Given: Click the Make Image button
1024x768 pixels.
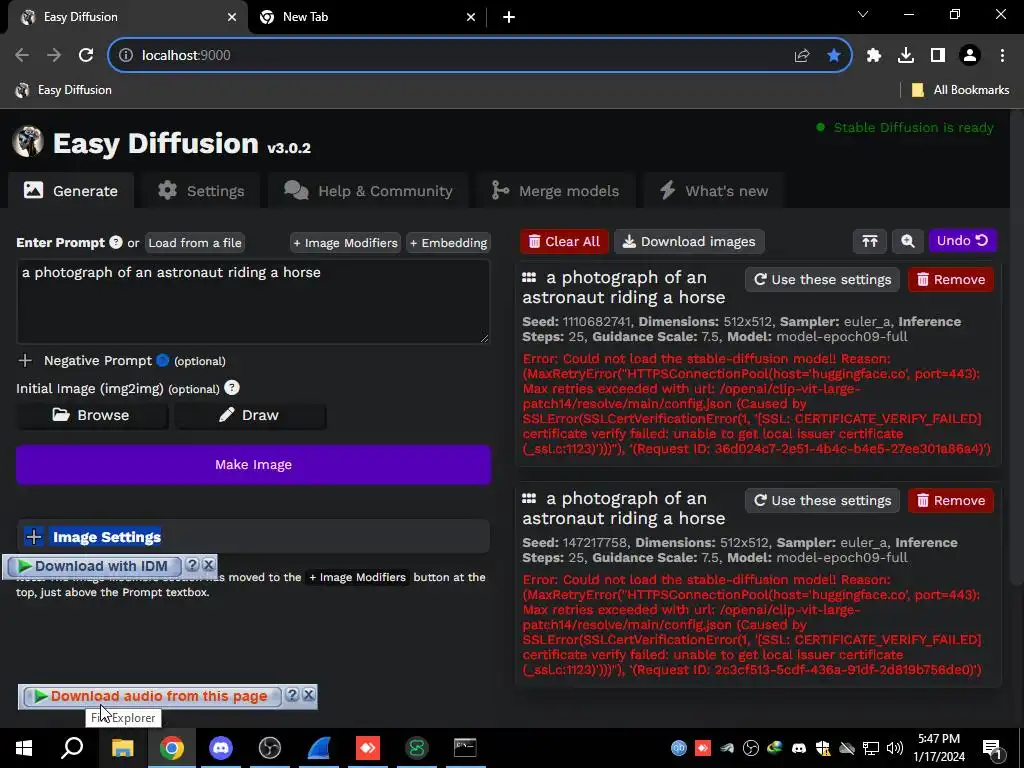Looking at the screenshot, I should pyautogui.click(x=253, y=464).
